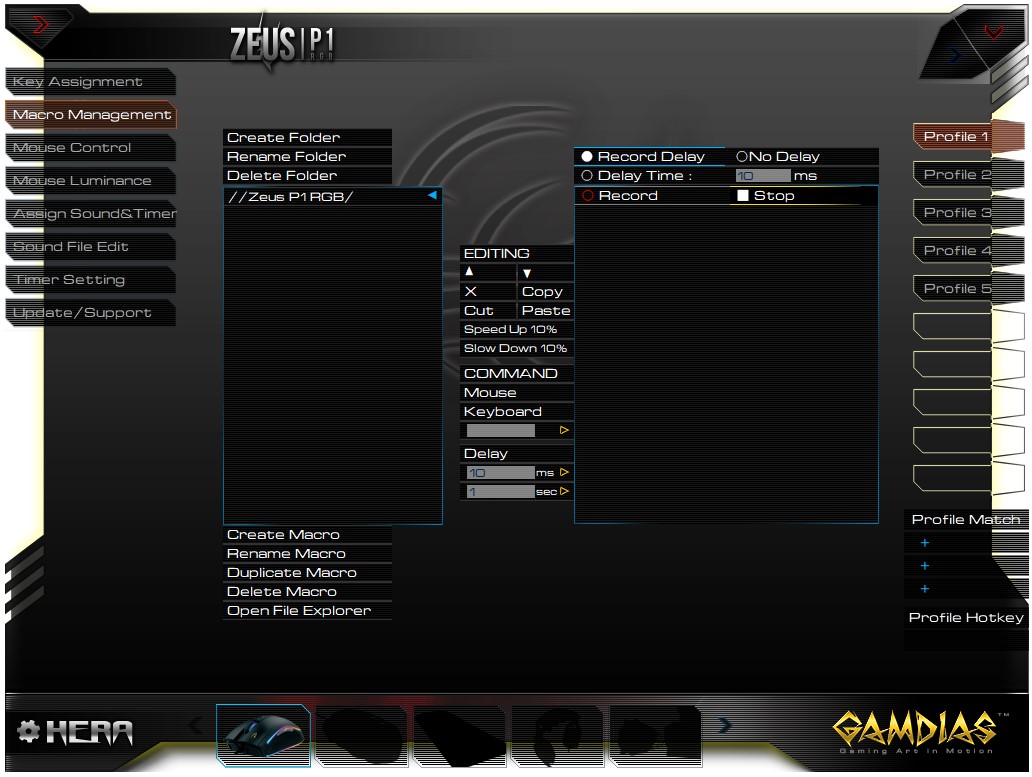Click the first plus under Profile Match
The height and width of the screenshot is (777, 1032).
tap(925, 543)
